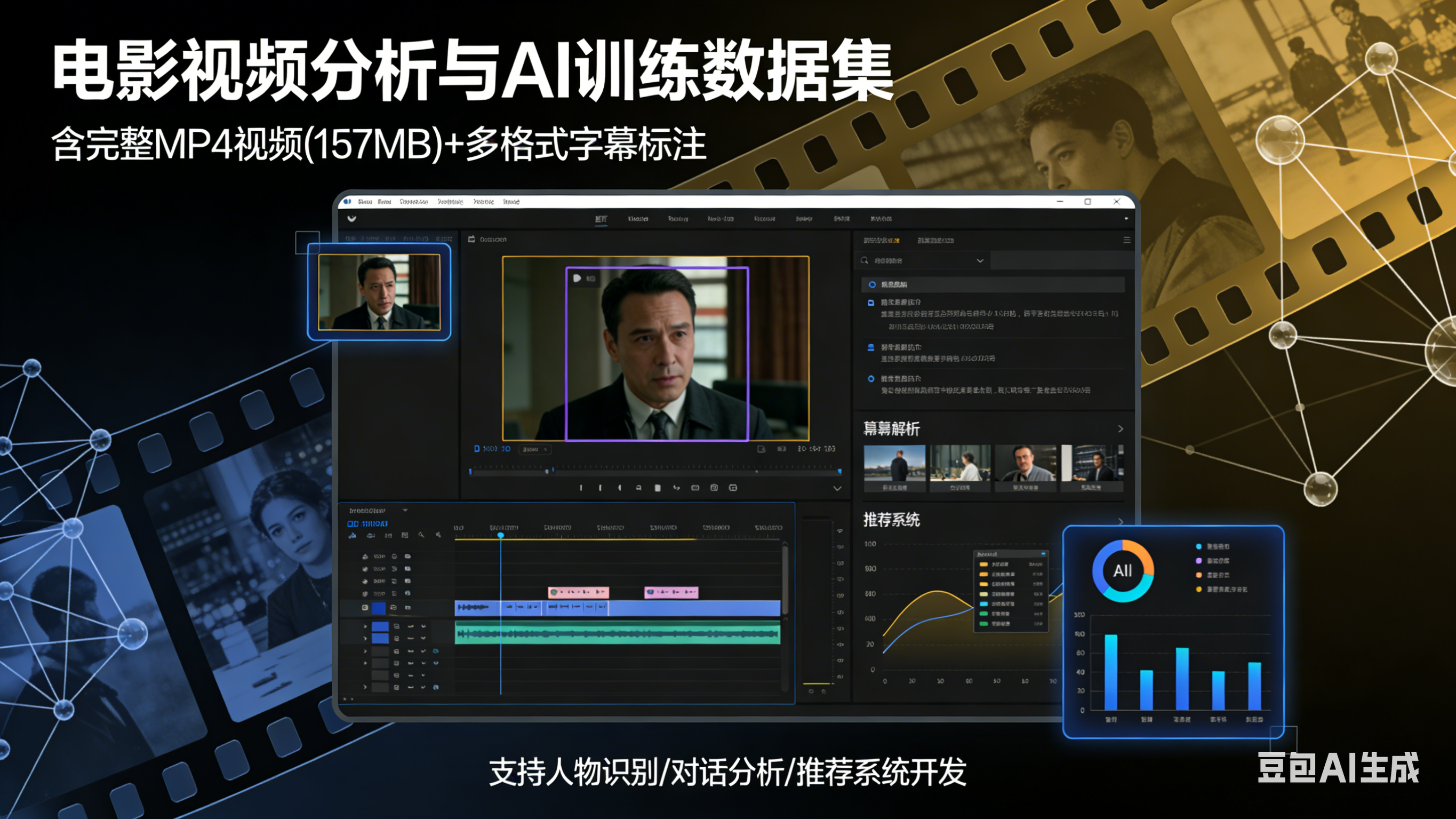Switch to the second tab in the analysis panel
Viewport: 1456px width, 819px height.
point(935,241)
